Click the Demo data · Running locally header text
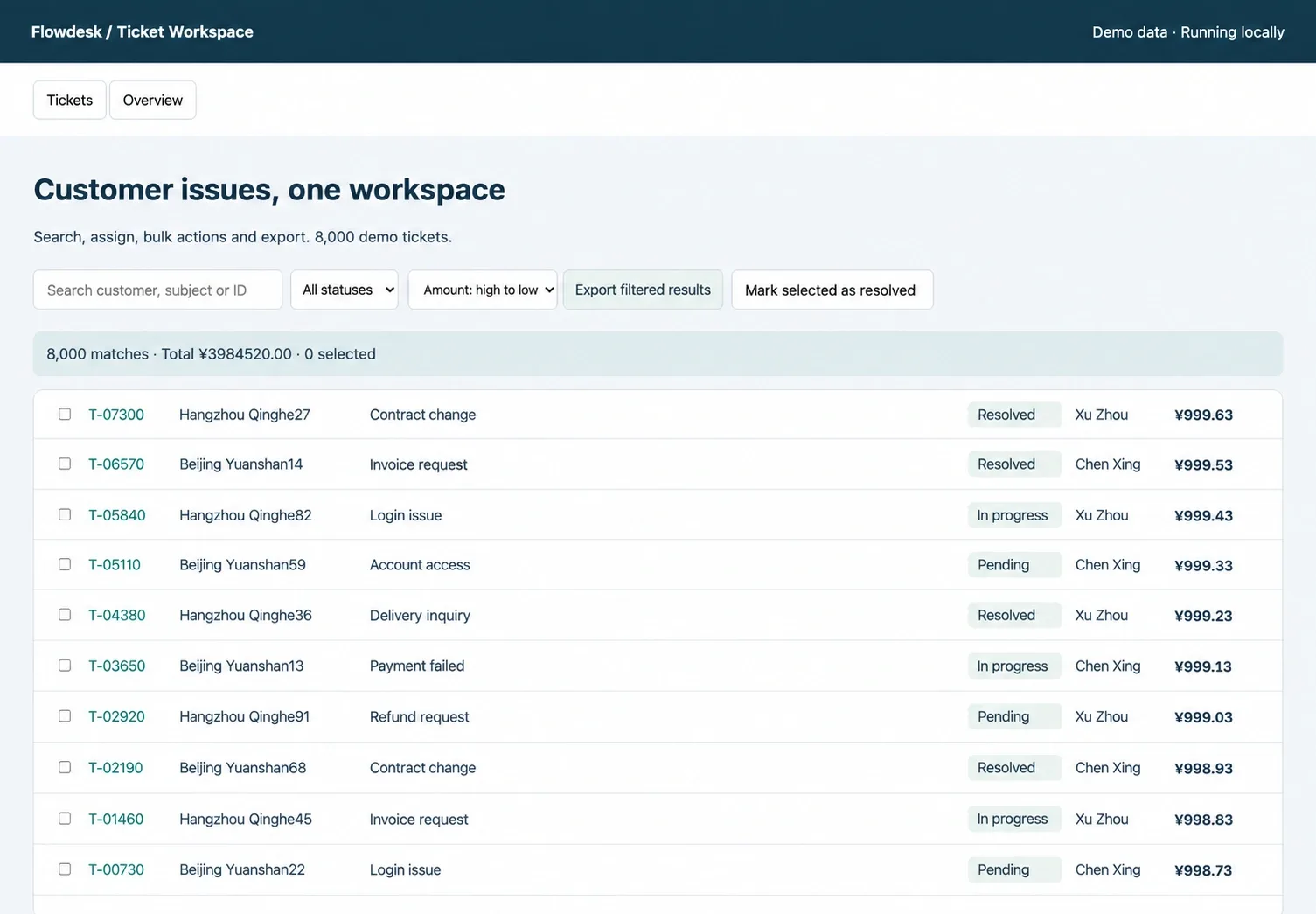Image resolution: width=1316 pixels, height=914 pixels. (1188, 32)
